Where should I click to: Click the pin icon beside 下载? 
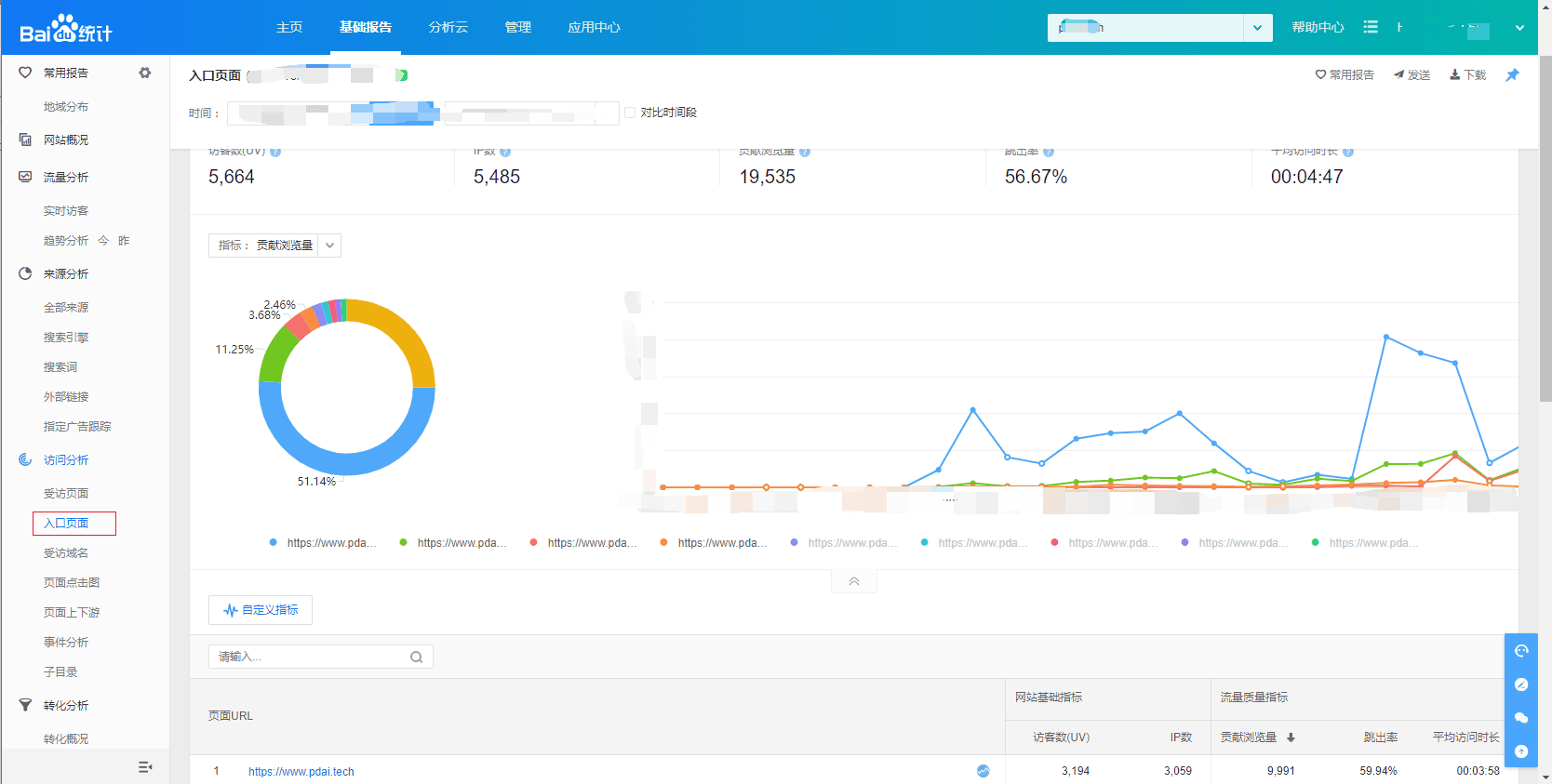click(1512, 75)
